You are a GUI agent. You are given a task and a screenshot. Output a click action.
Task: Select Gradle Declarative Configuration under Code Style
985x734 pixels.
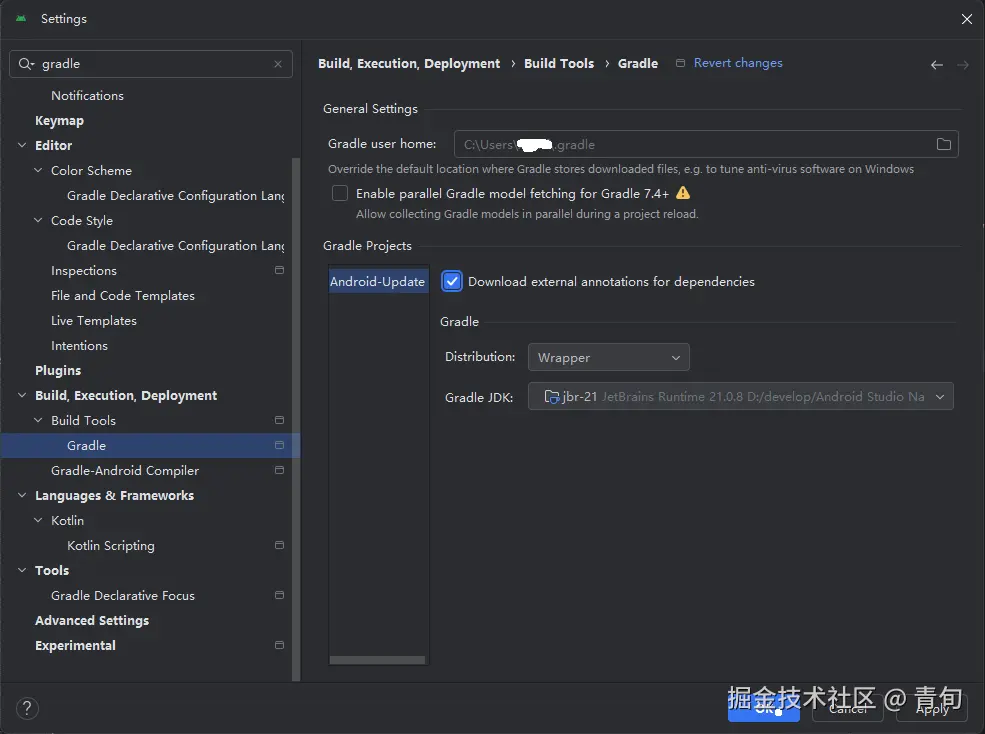point(175,246)
